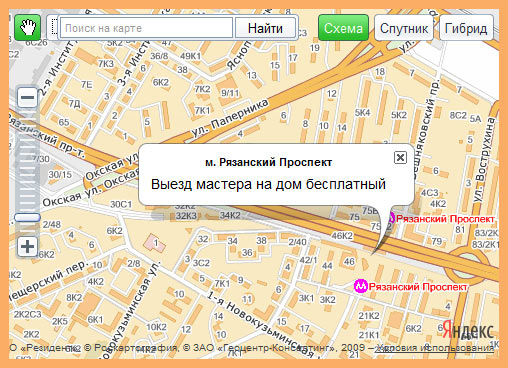Click the lower red Рязанский Проспект station label
The height and width of the screenshot is (368, 508).
[418, 287]
